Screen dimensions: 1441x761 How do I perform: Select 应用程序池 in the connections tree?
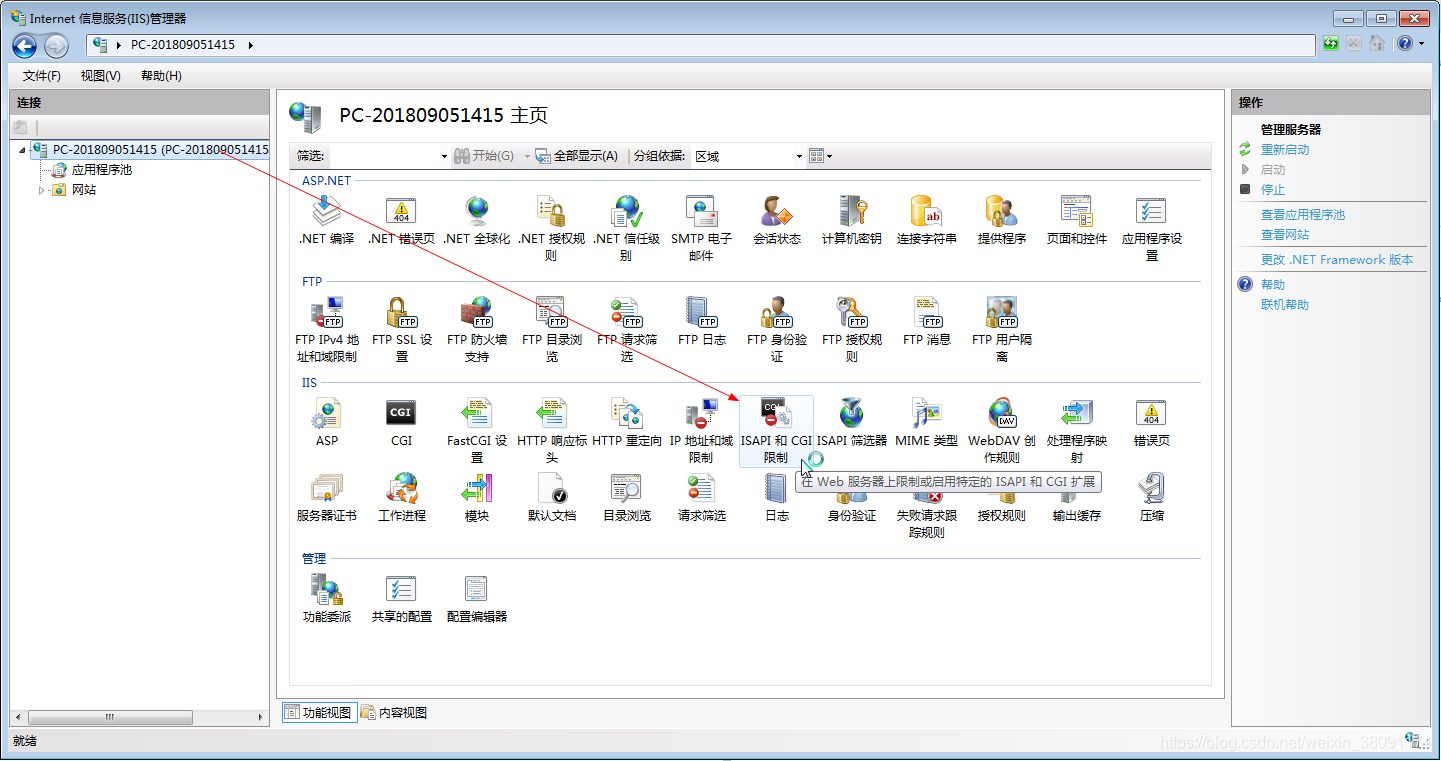(101, 170)
